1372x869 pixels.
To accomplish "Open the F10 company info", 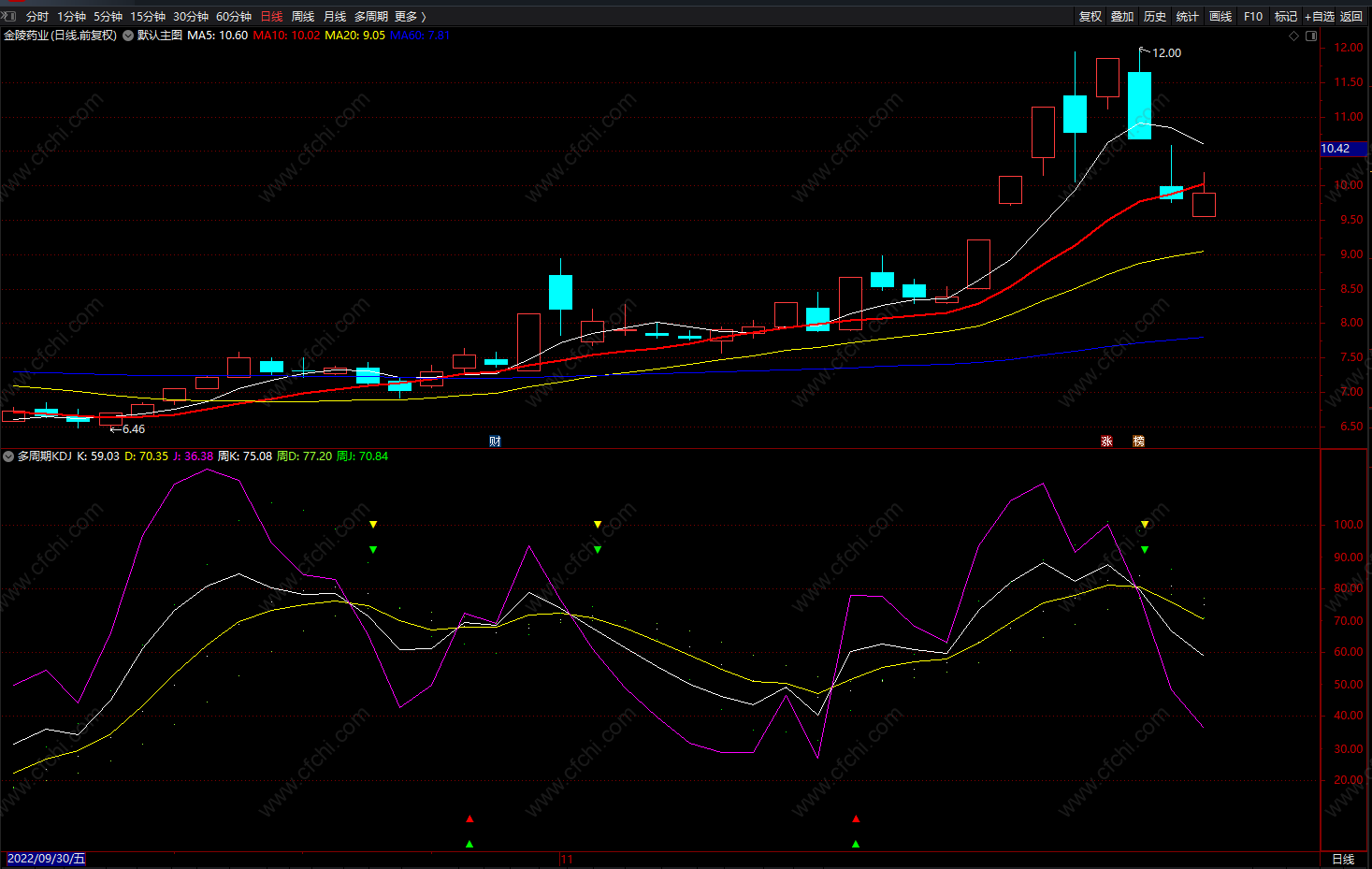I will (x=1253, y=17).
